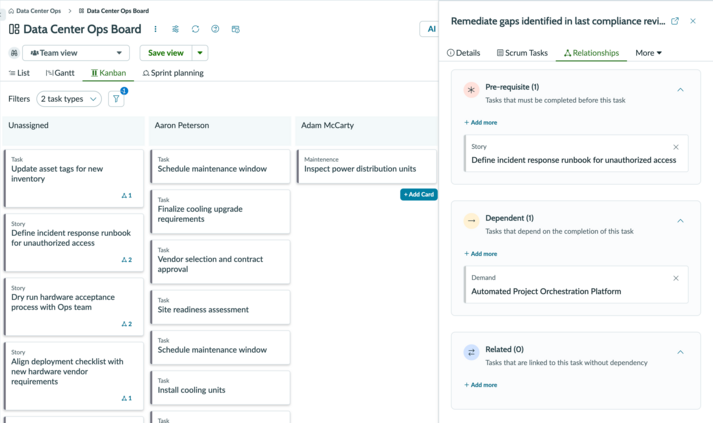
Task: Open the Sprint planning tab
Action: coord(173,73)
